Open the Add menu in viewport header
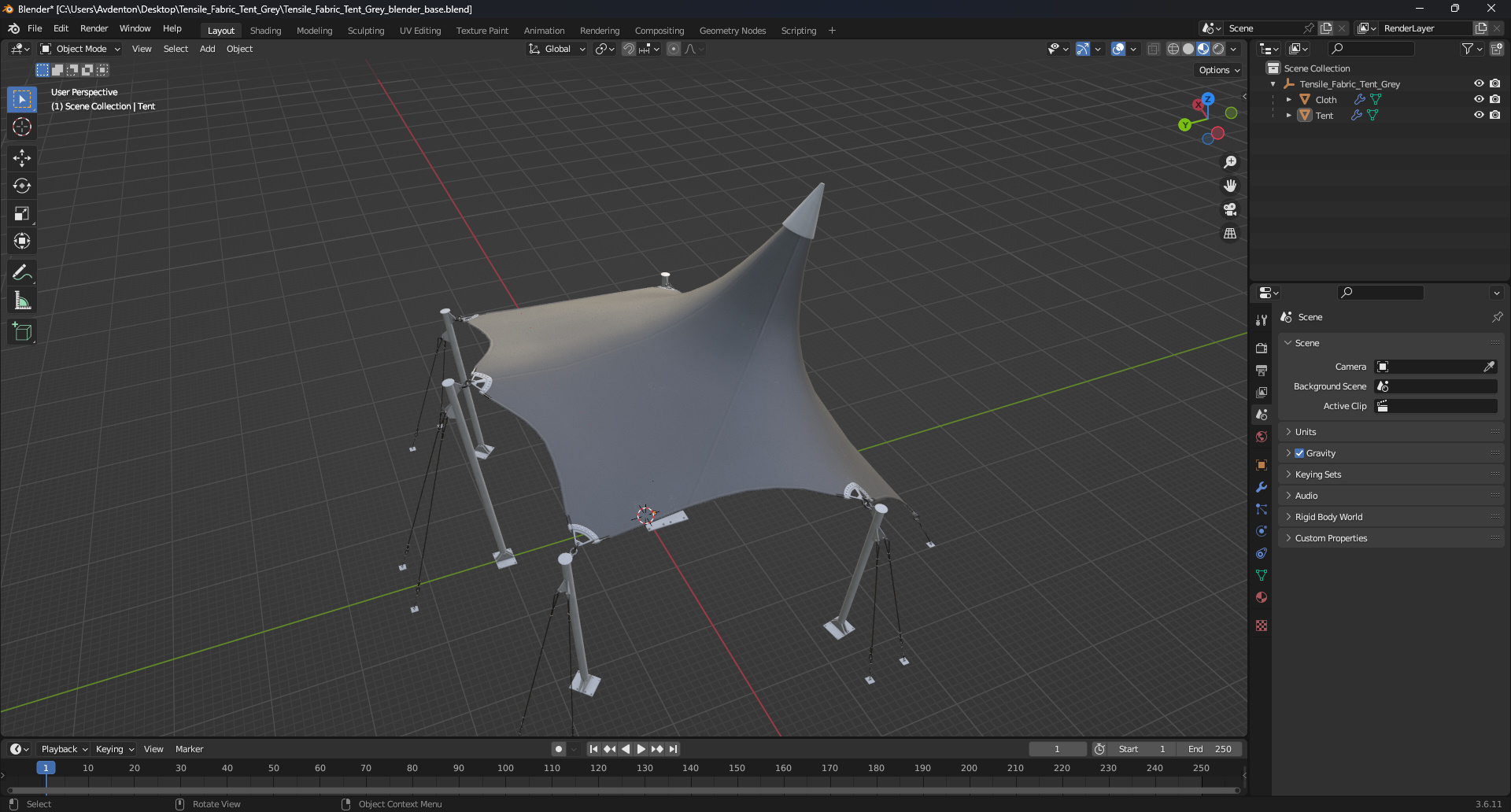Image resolution: width=1511 pixels, height=812 pixels. coord(207,49)
